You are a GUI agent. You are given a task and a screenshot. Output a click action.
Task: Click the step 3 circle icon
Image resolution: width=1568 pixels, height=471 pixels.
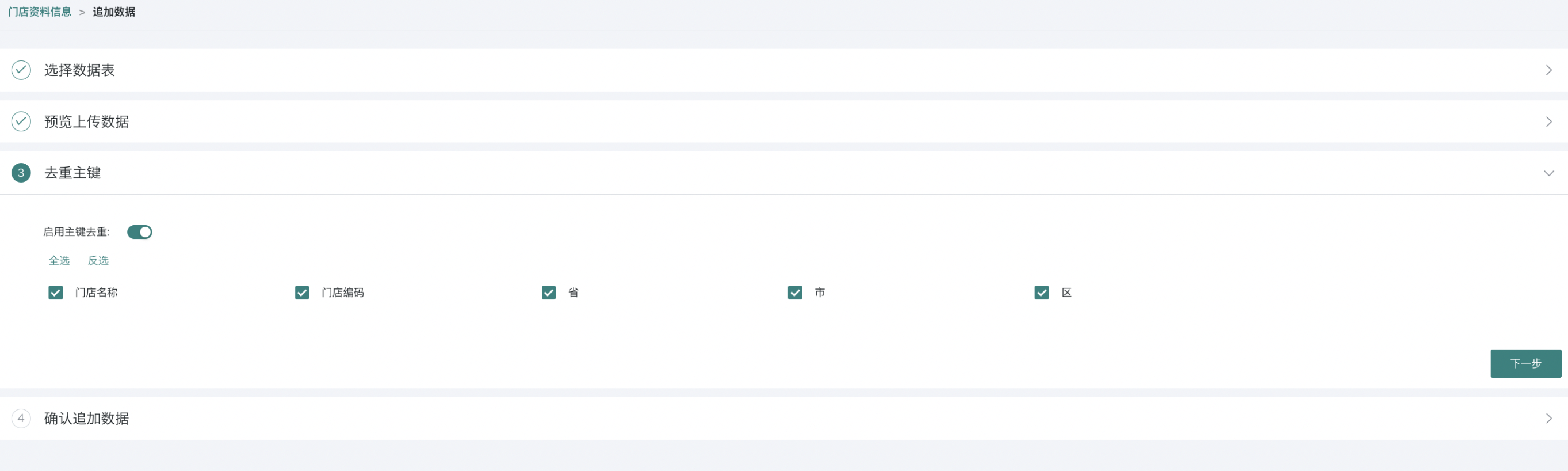[21, 172]
